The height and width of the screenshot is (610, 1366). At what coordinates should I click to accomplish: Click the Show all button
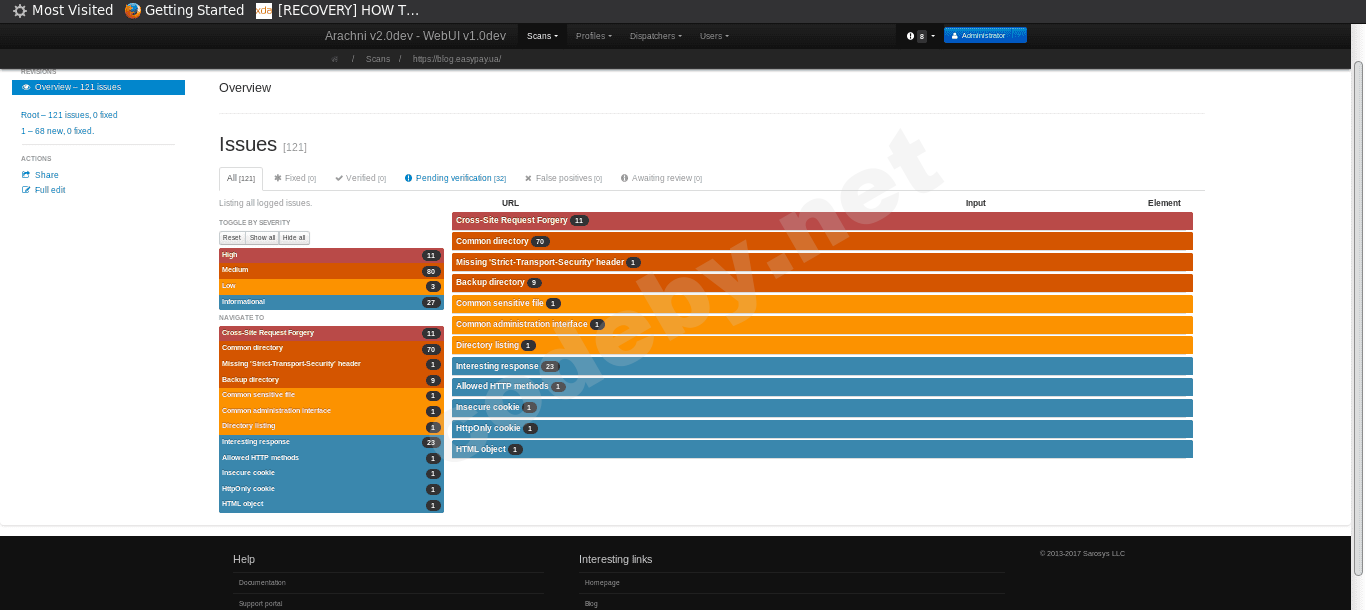pos(262,238)
